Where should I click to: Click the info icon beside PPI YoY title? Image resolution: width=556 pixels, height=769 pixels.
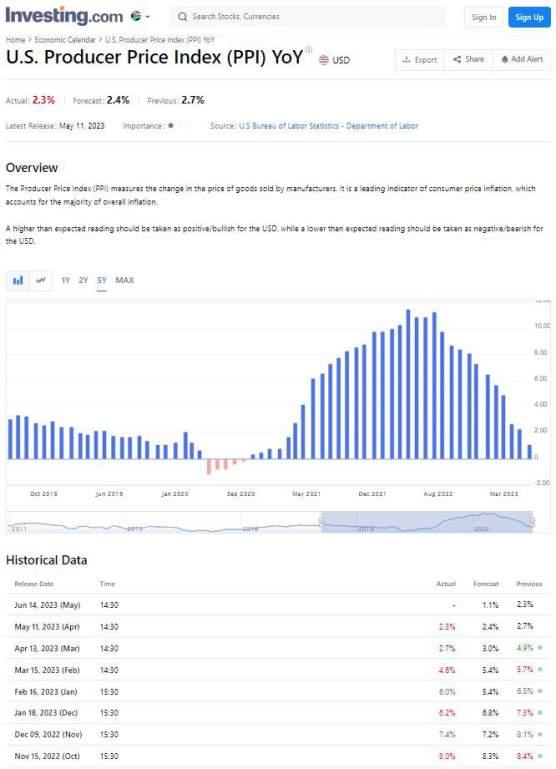[309, 50]
